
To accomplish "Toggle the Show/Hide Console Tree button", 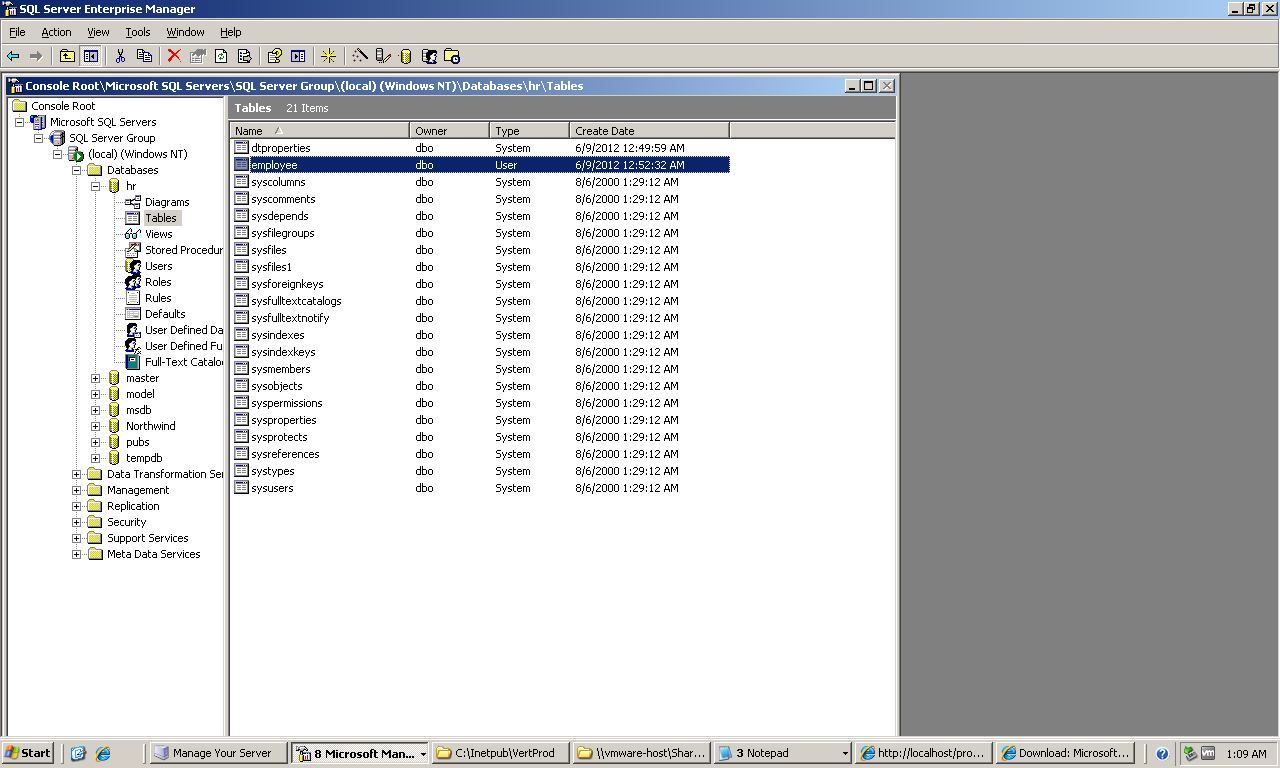I will [90, 56].
